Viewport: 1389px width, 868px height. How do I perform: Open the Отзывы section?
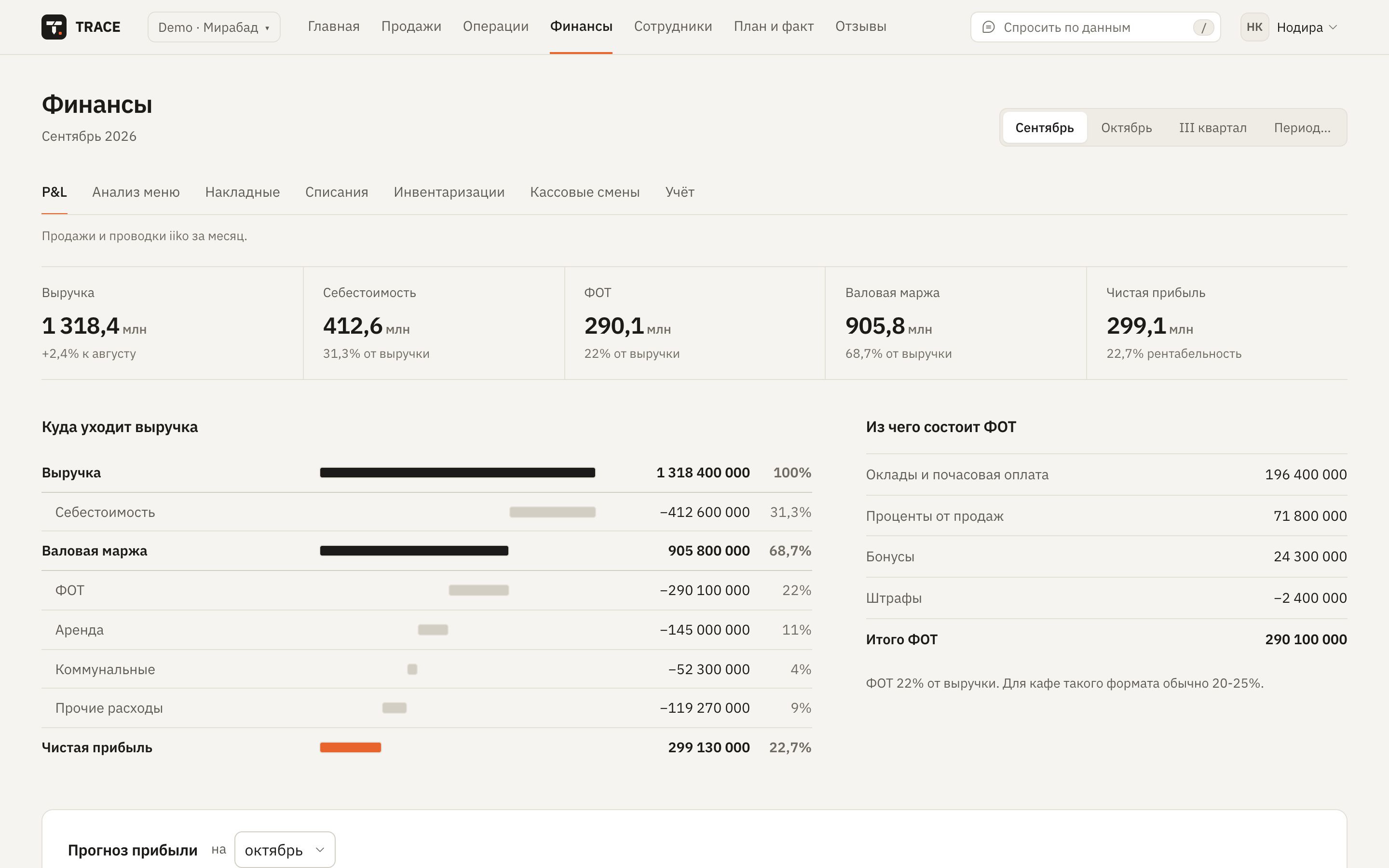tap(860, 27)
